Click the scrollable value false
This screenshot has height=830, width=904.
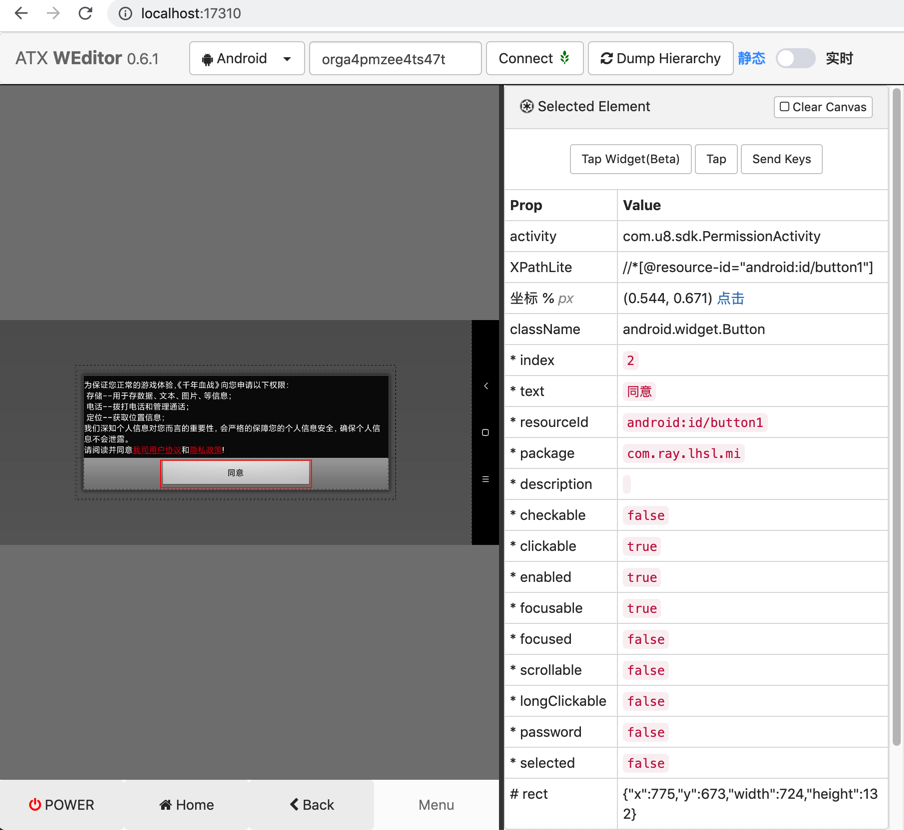click(x=646, y=670)
